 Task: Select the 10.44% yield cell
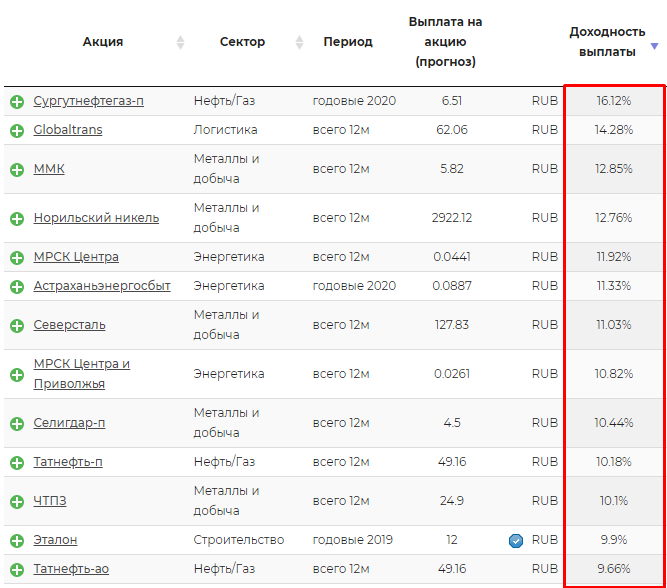(x=614, y=423)
